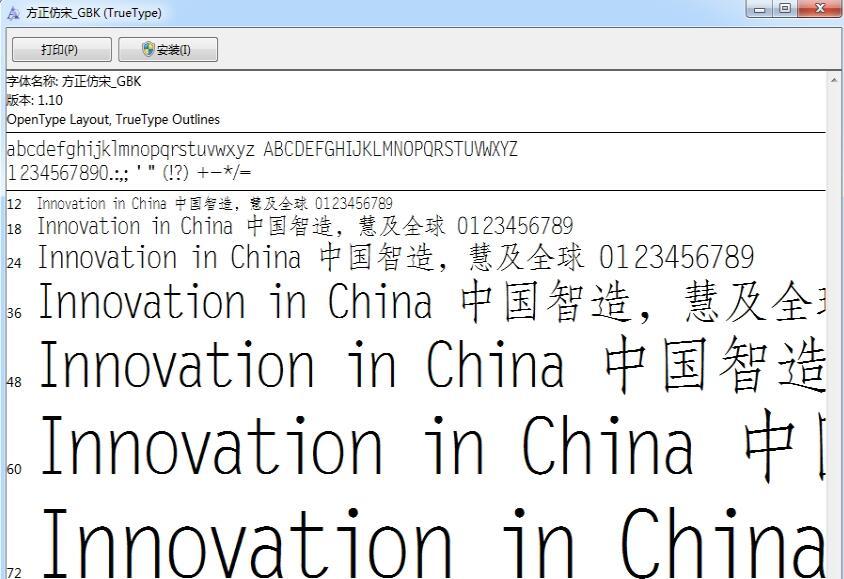The height and width of the screenshot is (579, 844).
Task: Click the OpenType Layout, TrueType Outlines text
Action: pyautogui.click(x=113, y=119)
